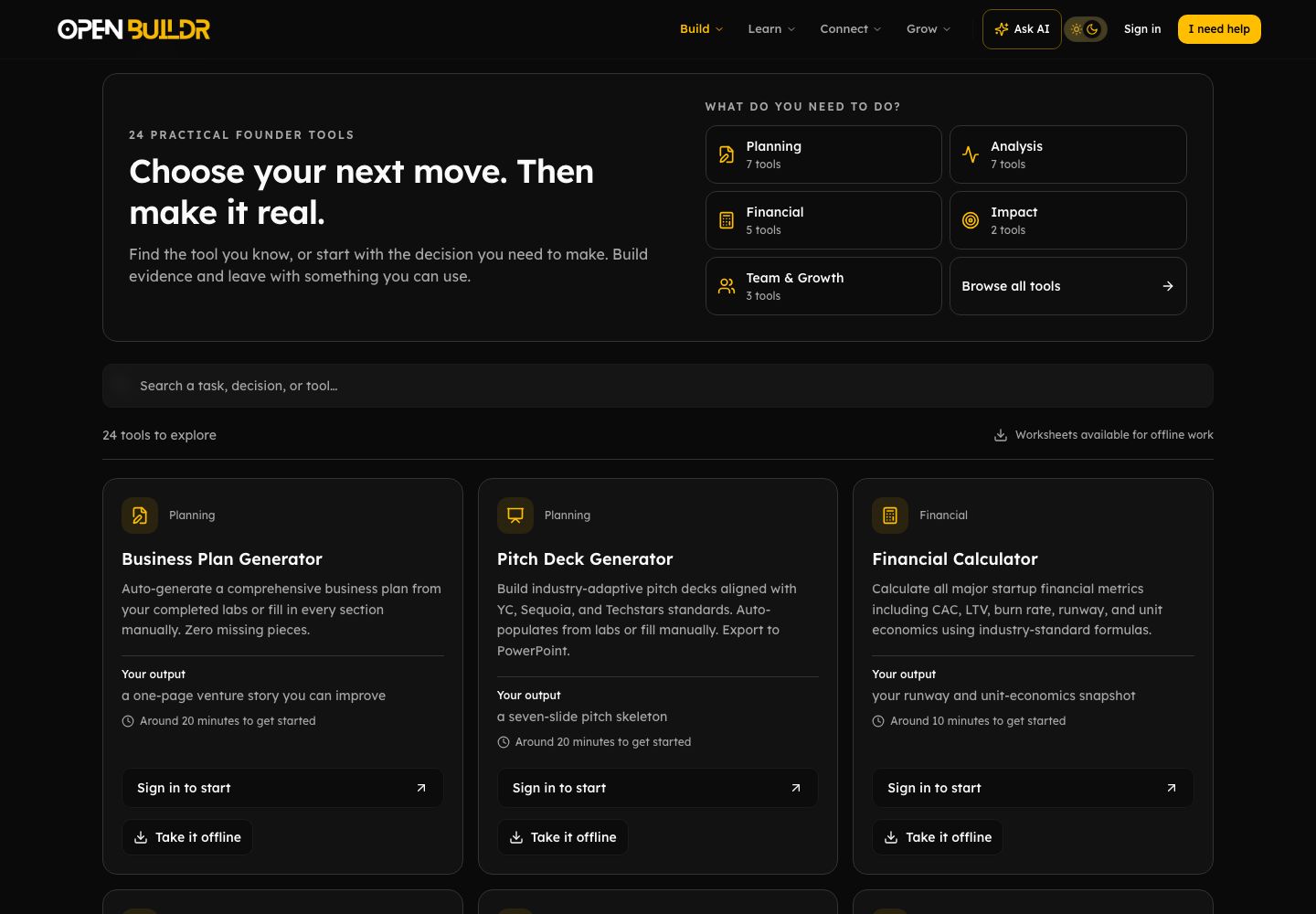Expand the Learn dropdown menu

point(771,29)
